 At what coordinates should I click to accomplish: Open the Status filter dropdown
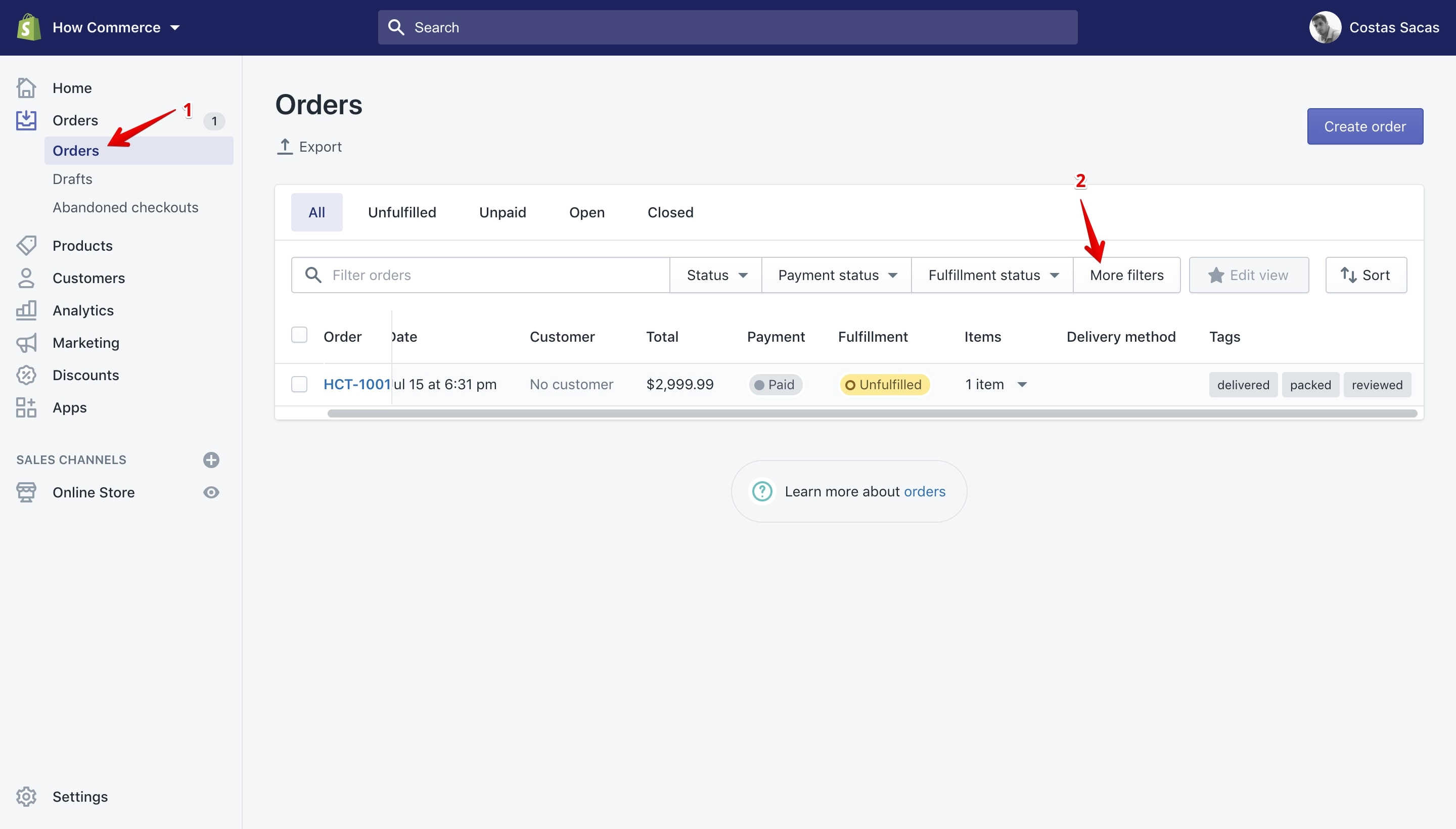pos(716,275)
